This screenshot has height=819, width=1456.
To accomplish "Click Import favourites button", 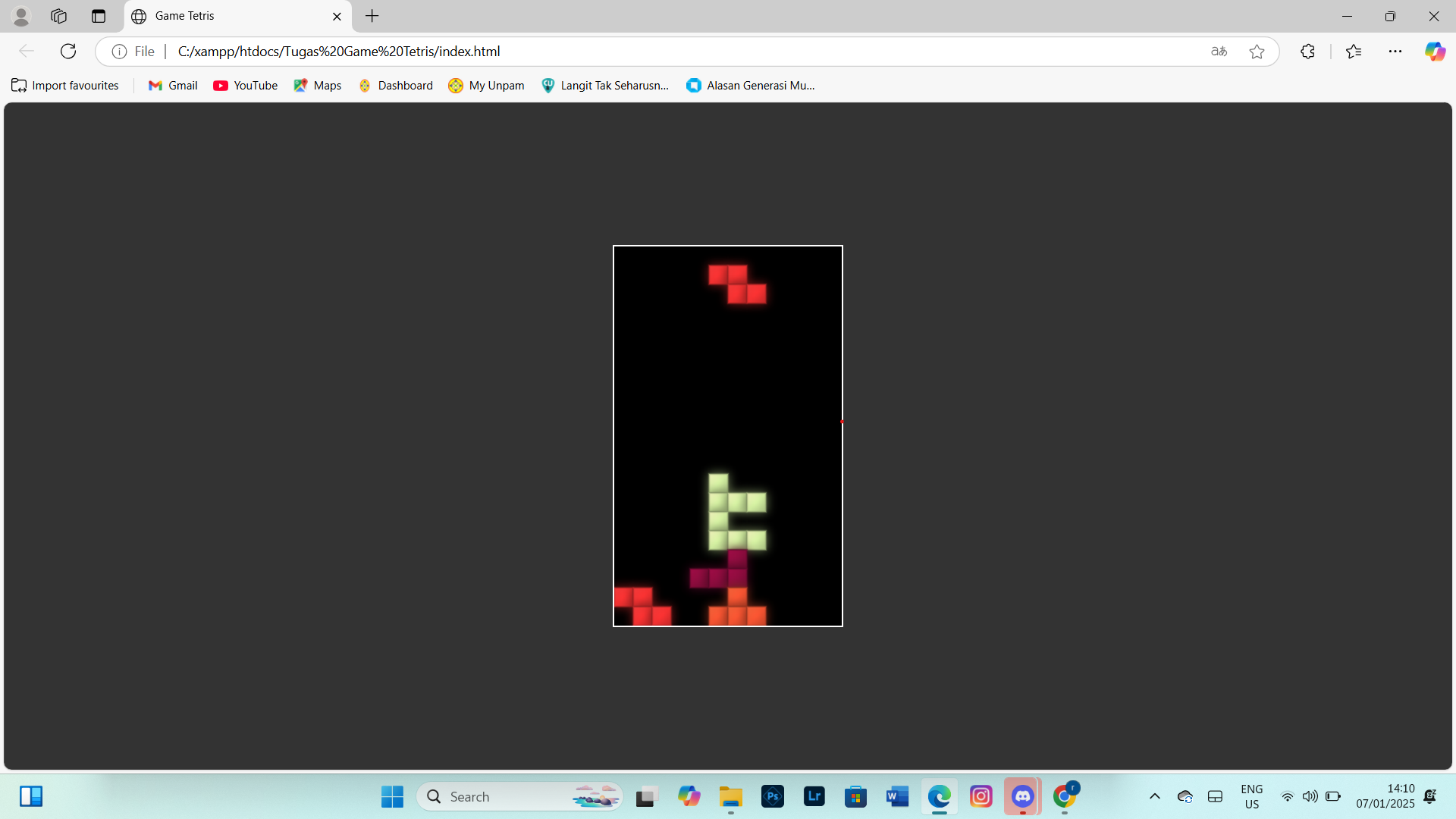I will 65,86.
